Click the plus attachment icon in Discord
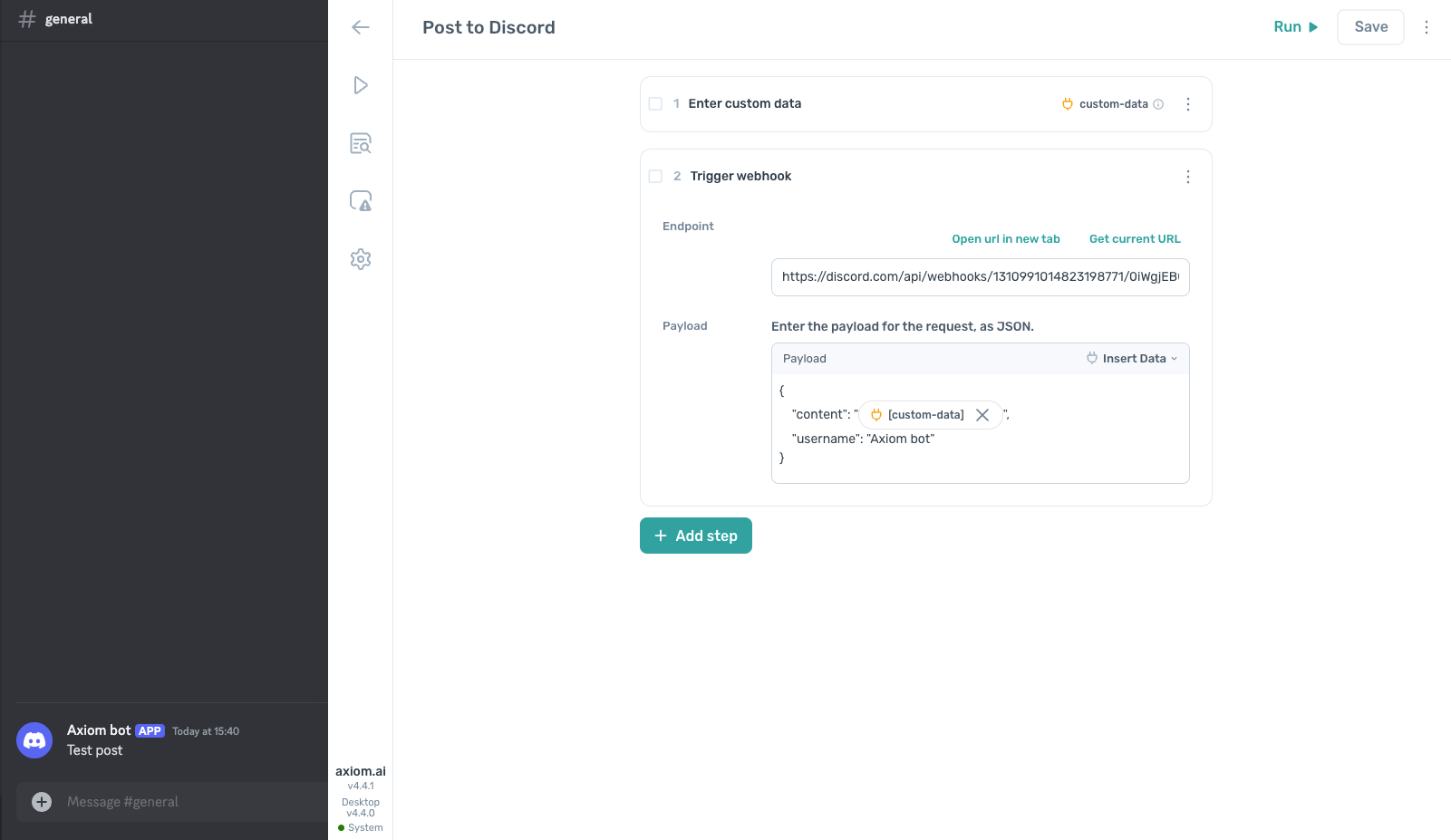The image size is (1451, 840). point(42,802)
